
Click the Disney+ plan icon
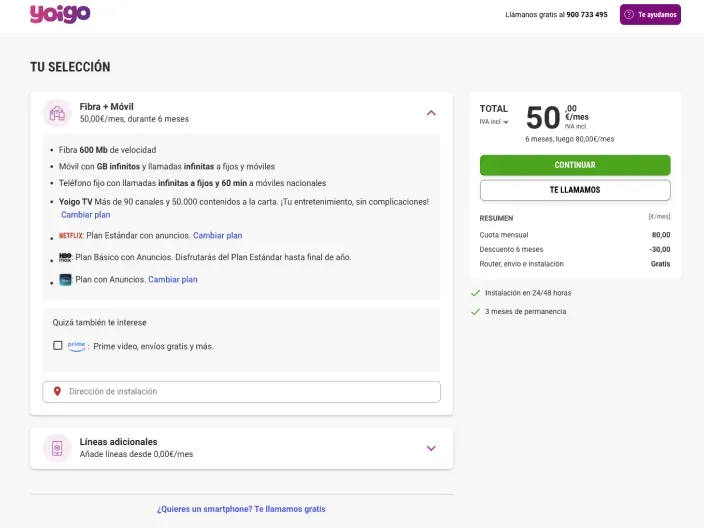66,280
